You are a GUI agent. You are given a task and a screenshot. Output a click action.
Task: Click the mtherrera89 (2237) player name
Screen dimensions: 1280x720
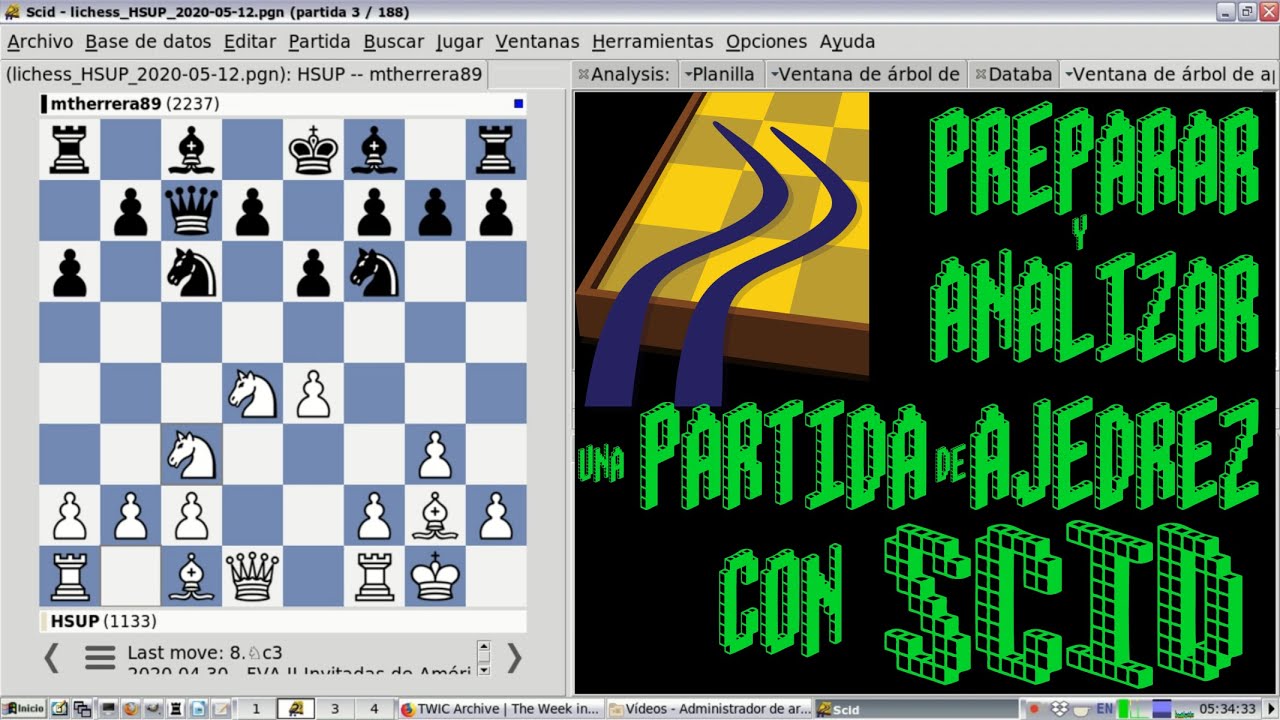(134, 104)
